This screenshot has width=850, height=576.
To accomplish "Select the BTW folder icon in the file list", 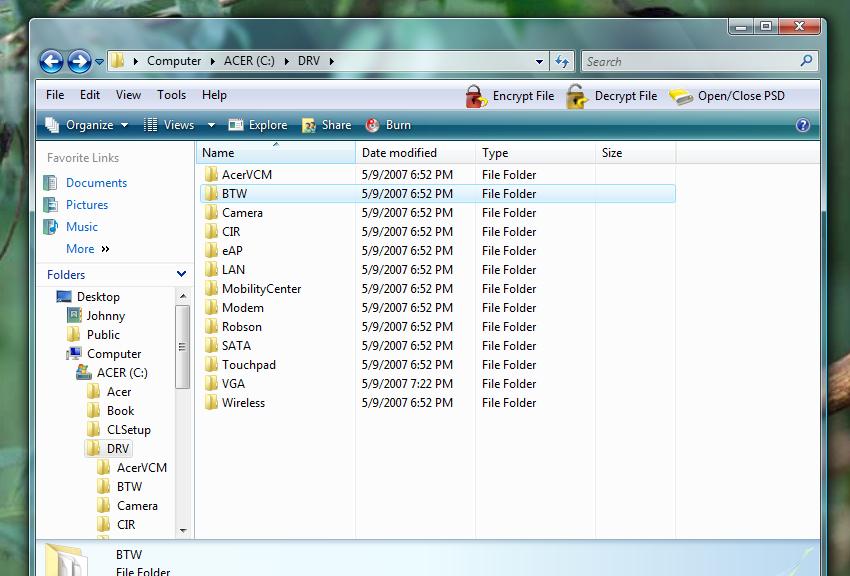I will (211, 193).
